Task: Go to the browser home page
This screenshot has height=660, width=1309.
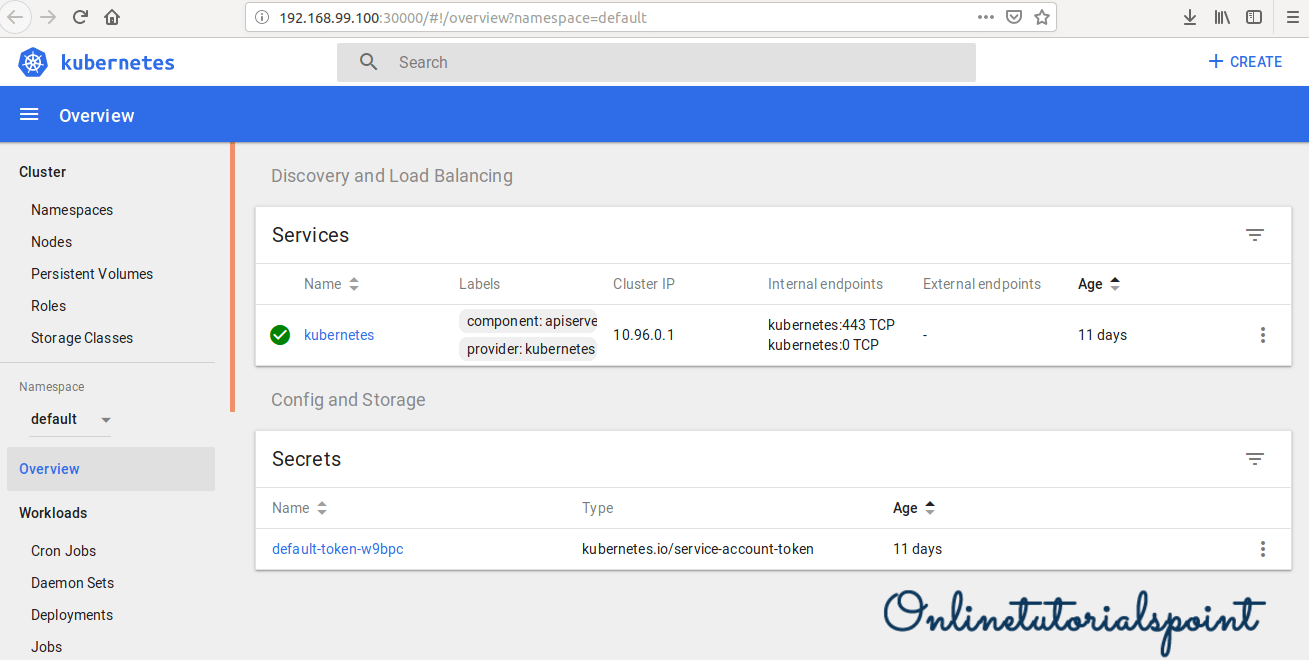Action: (x=112, y=17)
